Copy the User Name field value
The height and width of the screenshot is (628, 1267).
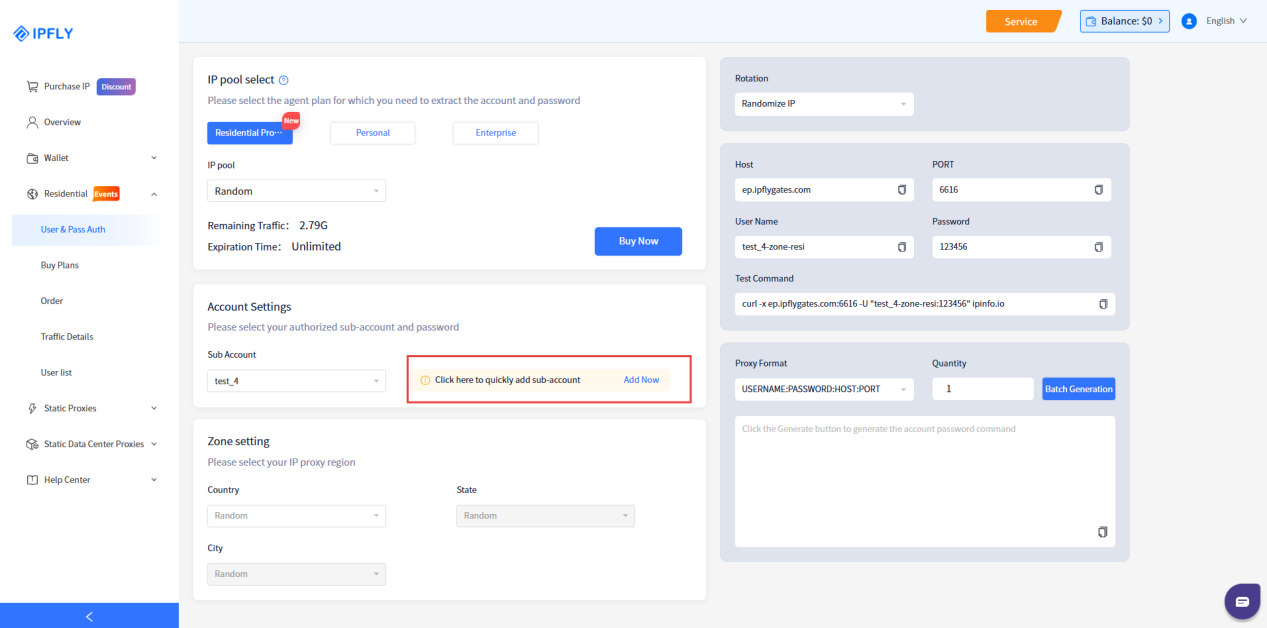pos(901,247)
